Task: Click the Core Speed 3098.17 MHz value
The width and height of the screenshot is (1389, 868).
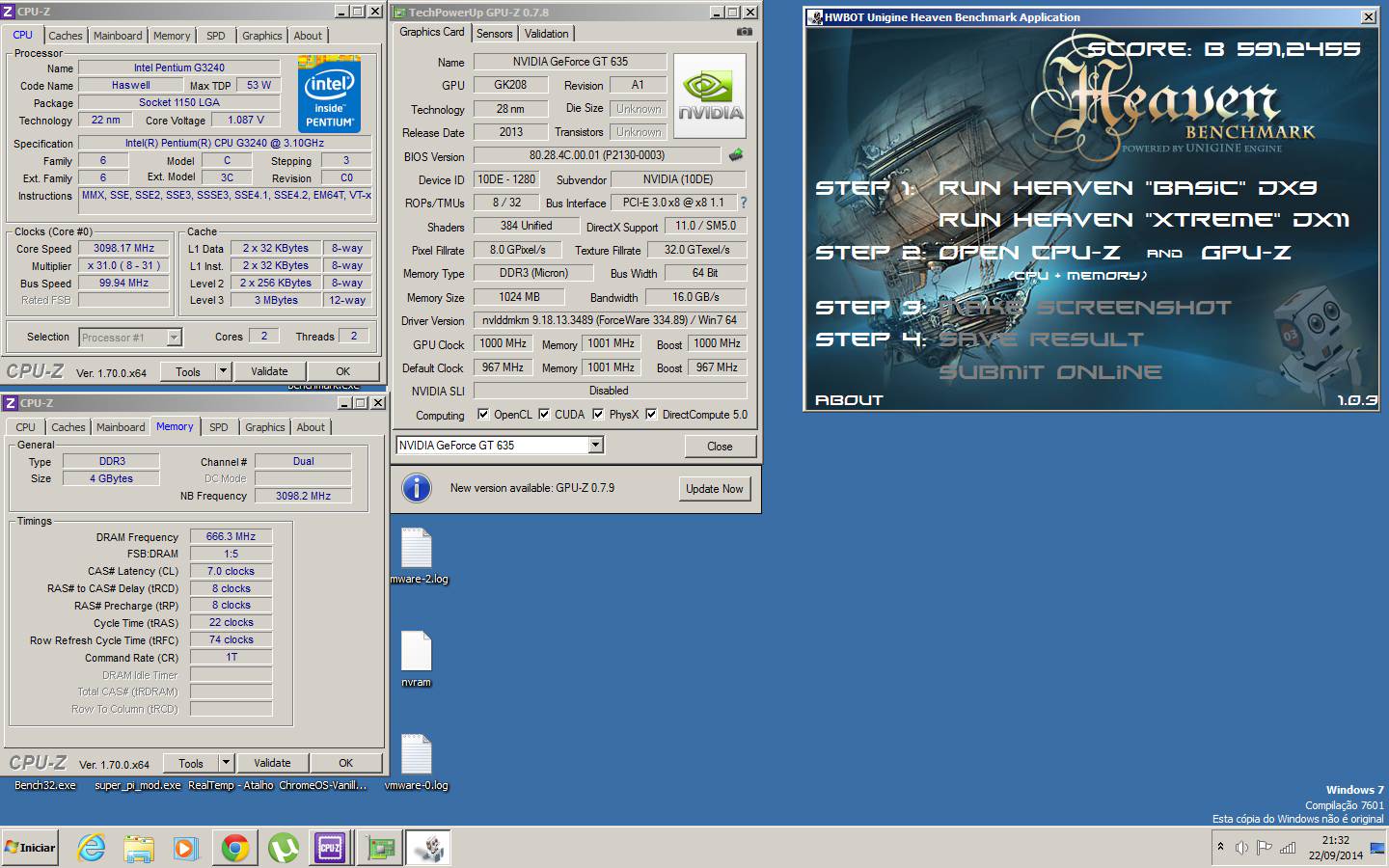Action: pyautogui.click(x=124, y=248)
